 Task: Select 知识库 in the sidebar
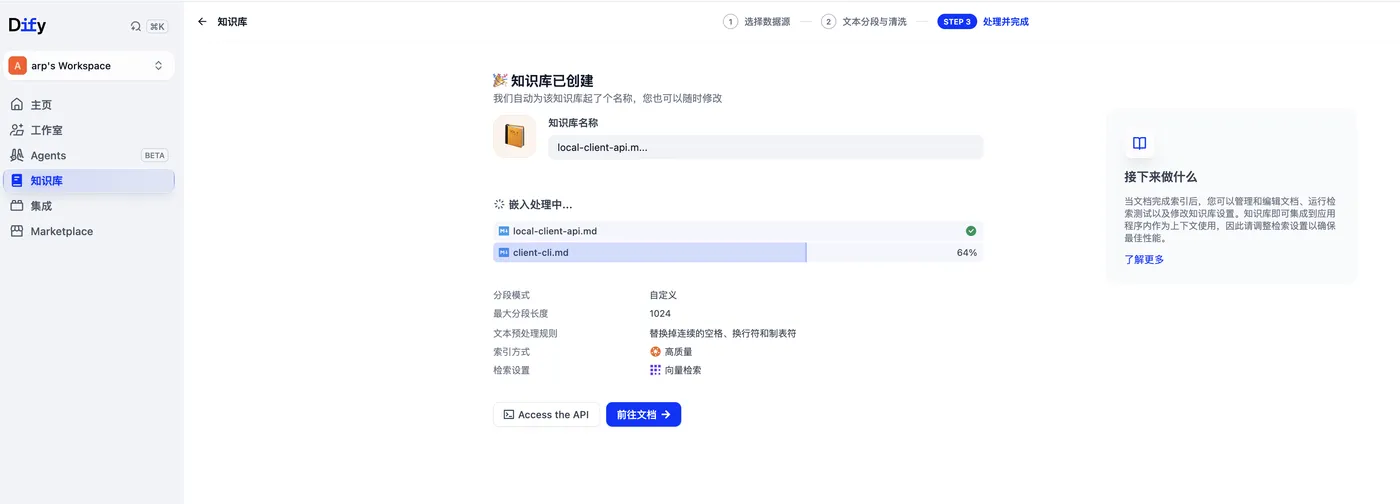89,181
